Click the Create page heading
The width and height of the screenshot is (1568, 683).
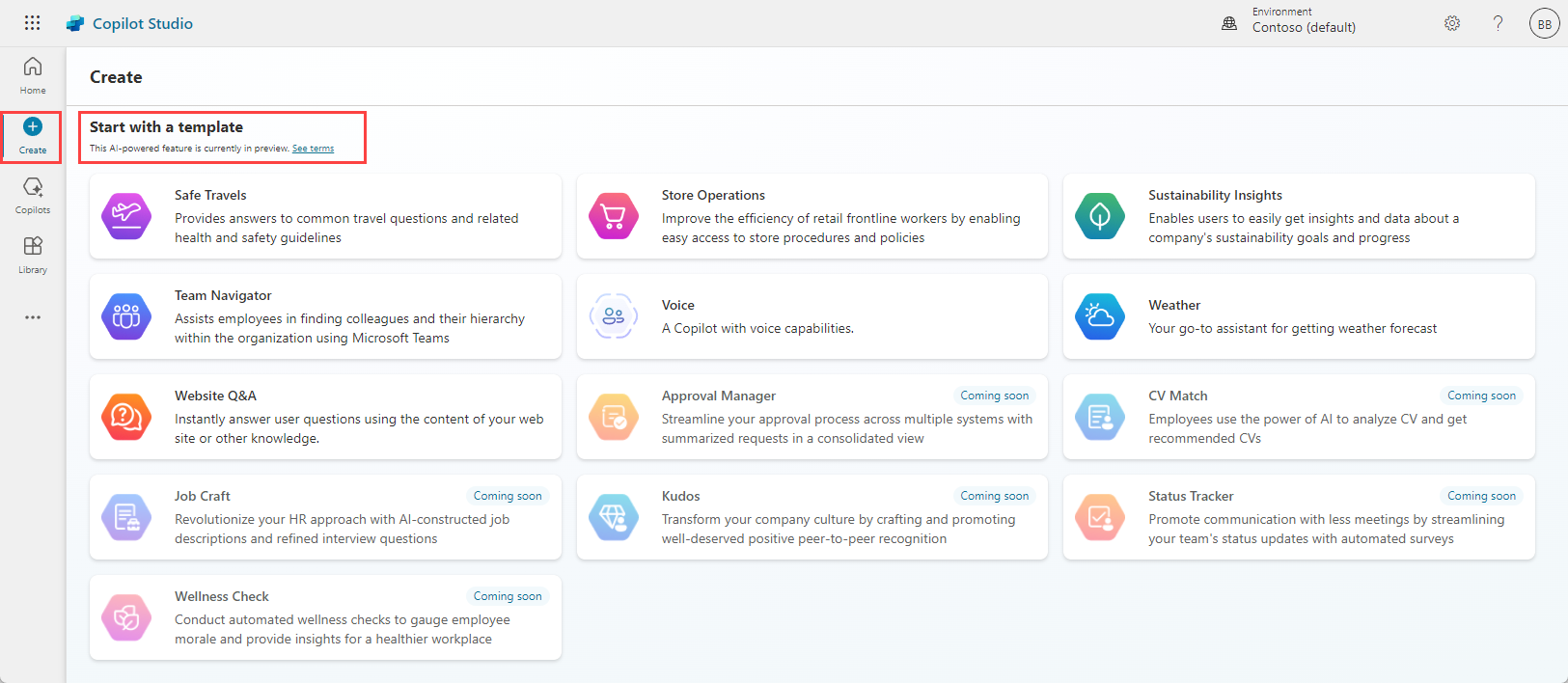[116, 77]
